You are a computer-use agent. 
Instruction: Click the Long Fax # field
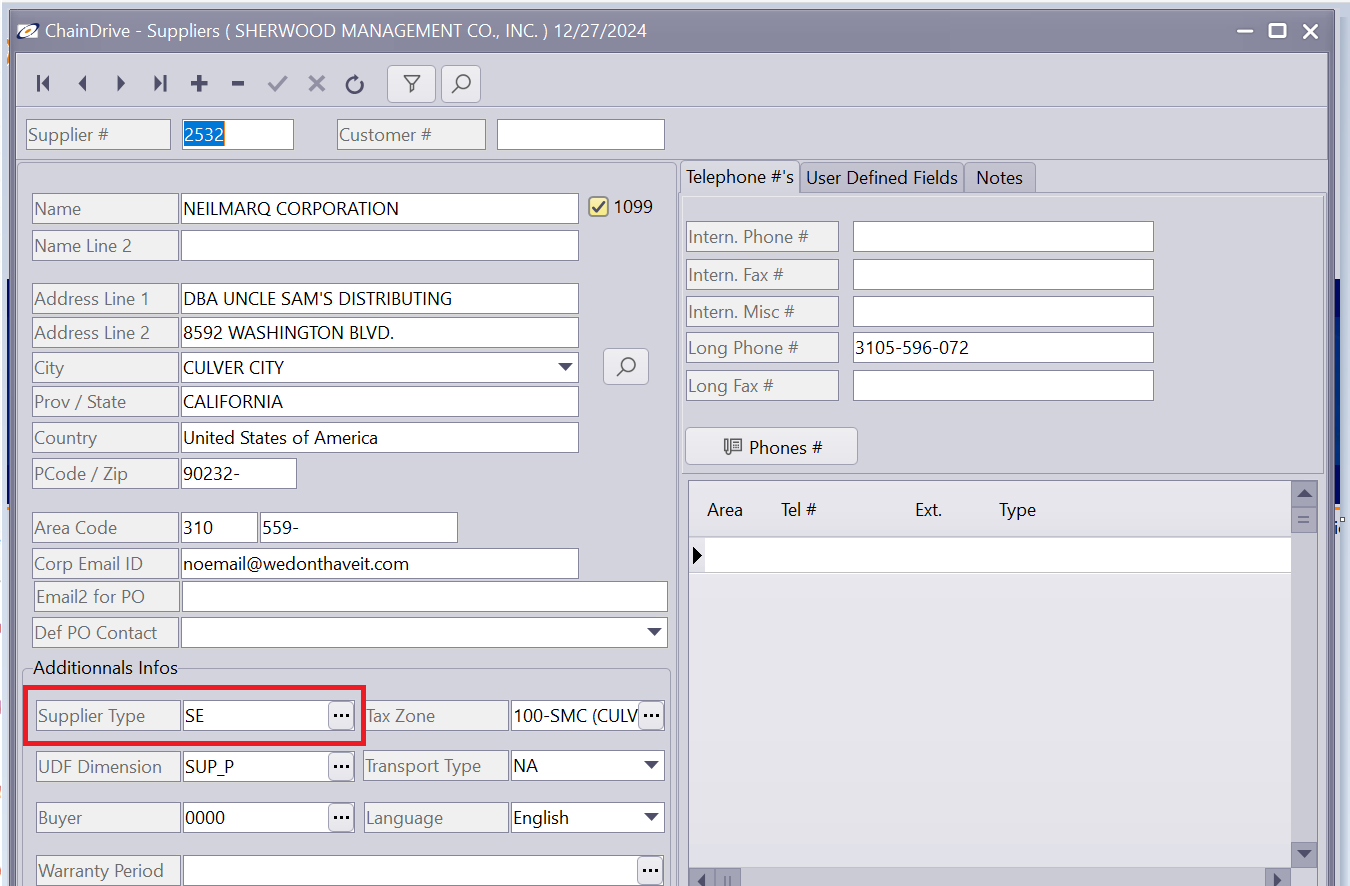click(x=1003, y=386)
